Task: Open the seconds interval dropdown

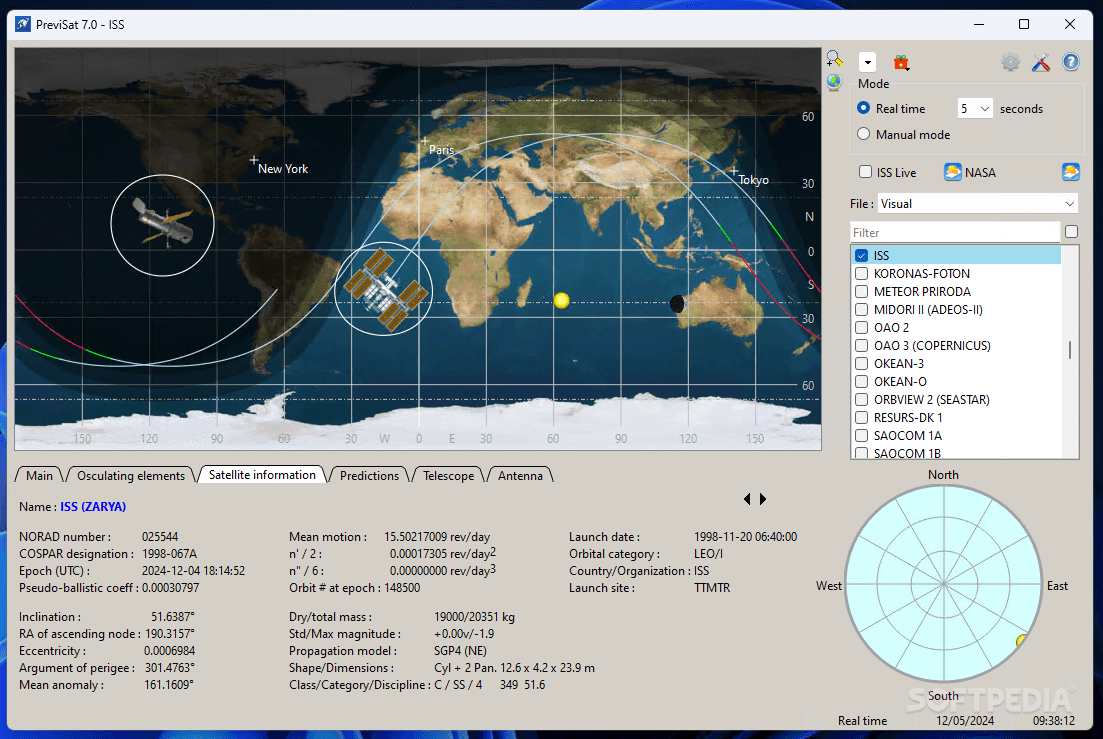Action: [975, 108]
